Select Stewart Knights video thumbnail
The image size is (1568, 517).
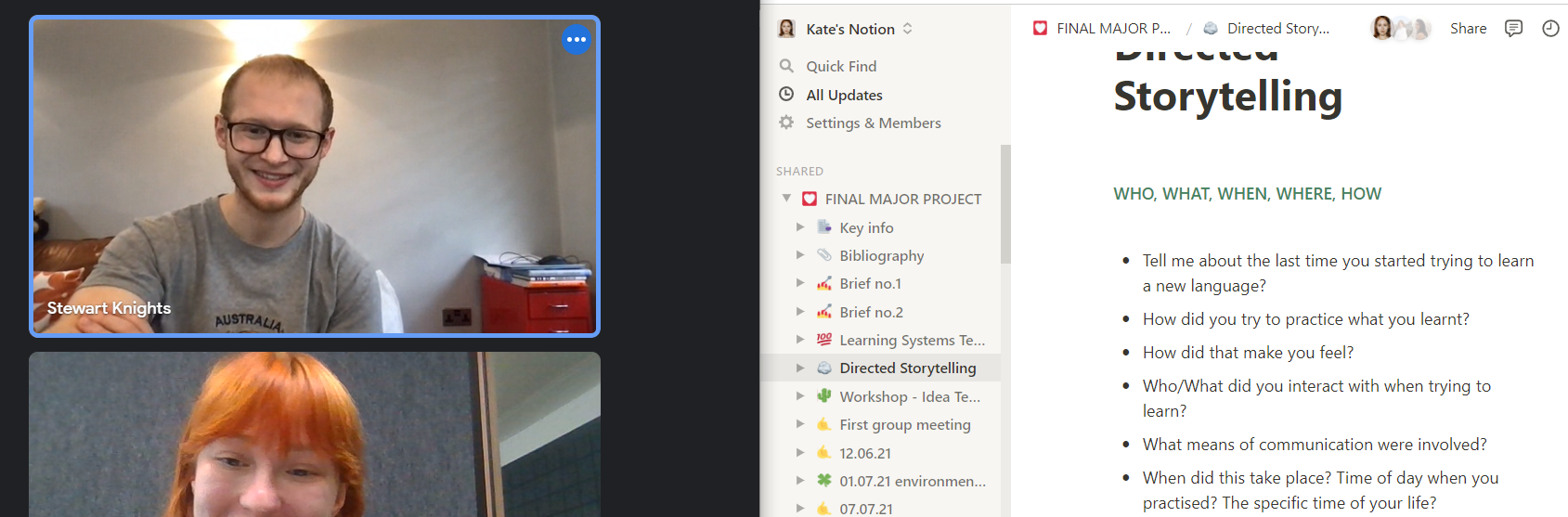pos(315,176)
